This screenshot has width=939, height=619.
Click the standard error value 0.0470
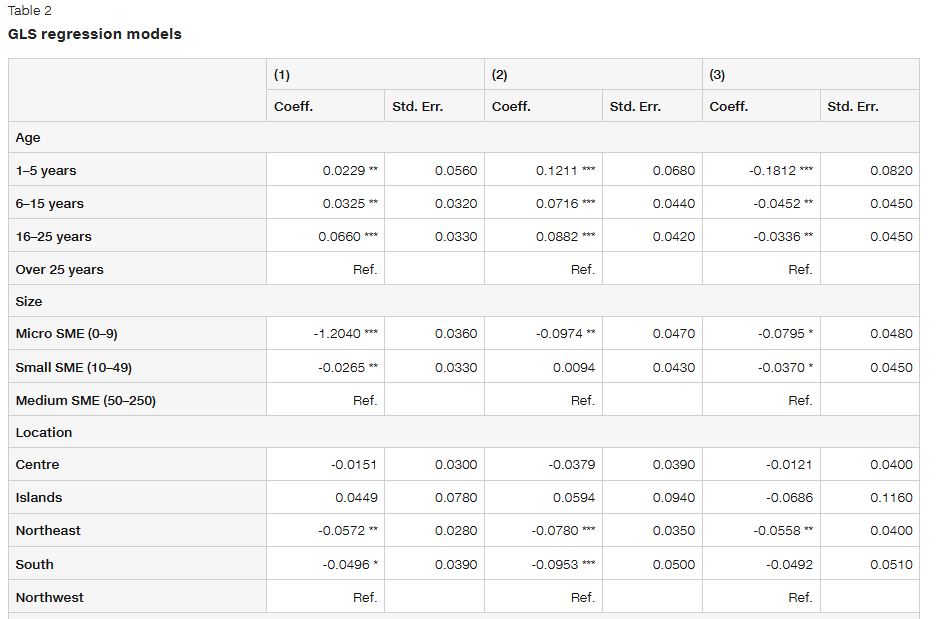(x=674, y=333)
